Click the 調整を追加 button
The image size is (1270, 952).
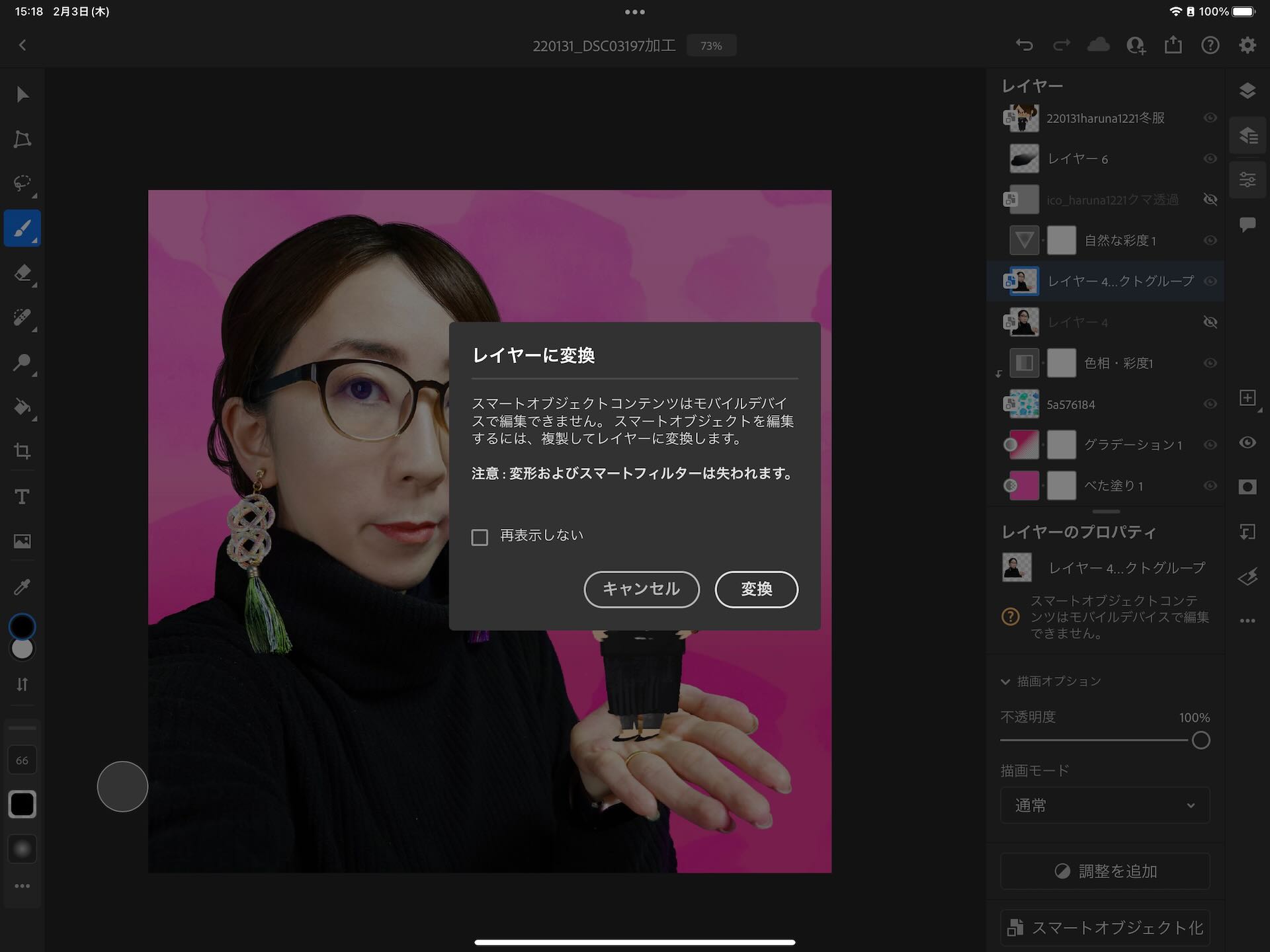coord(1105,871)
